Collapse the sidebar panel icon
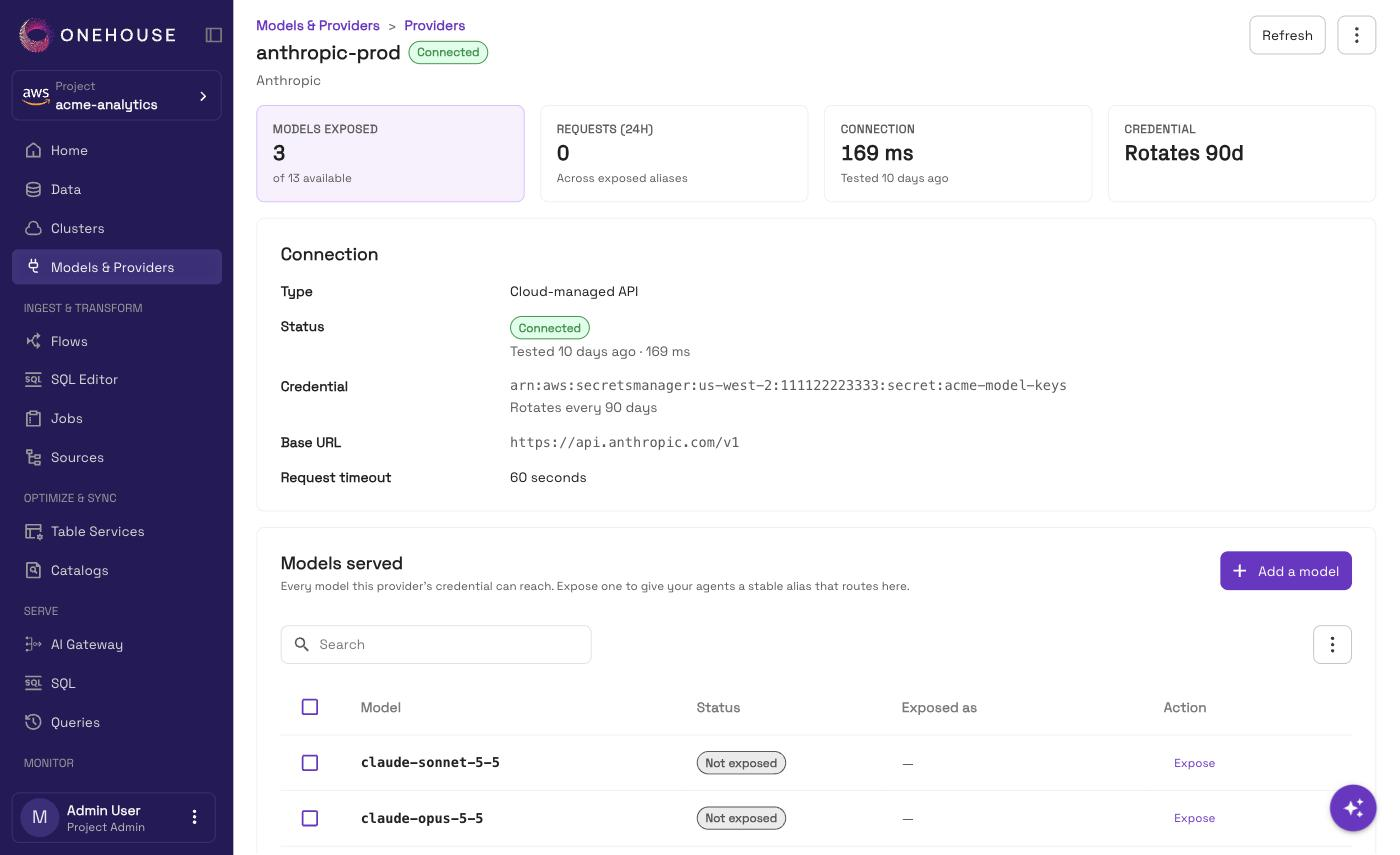1400x855 pixels. click(214, 35)
